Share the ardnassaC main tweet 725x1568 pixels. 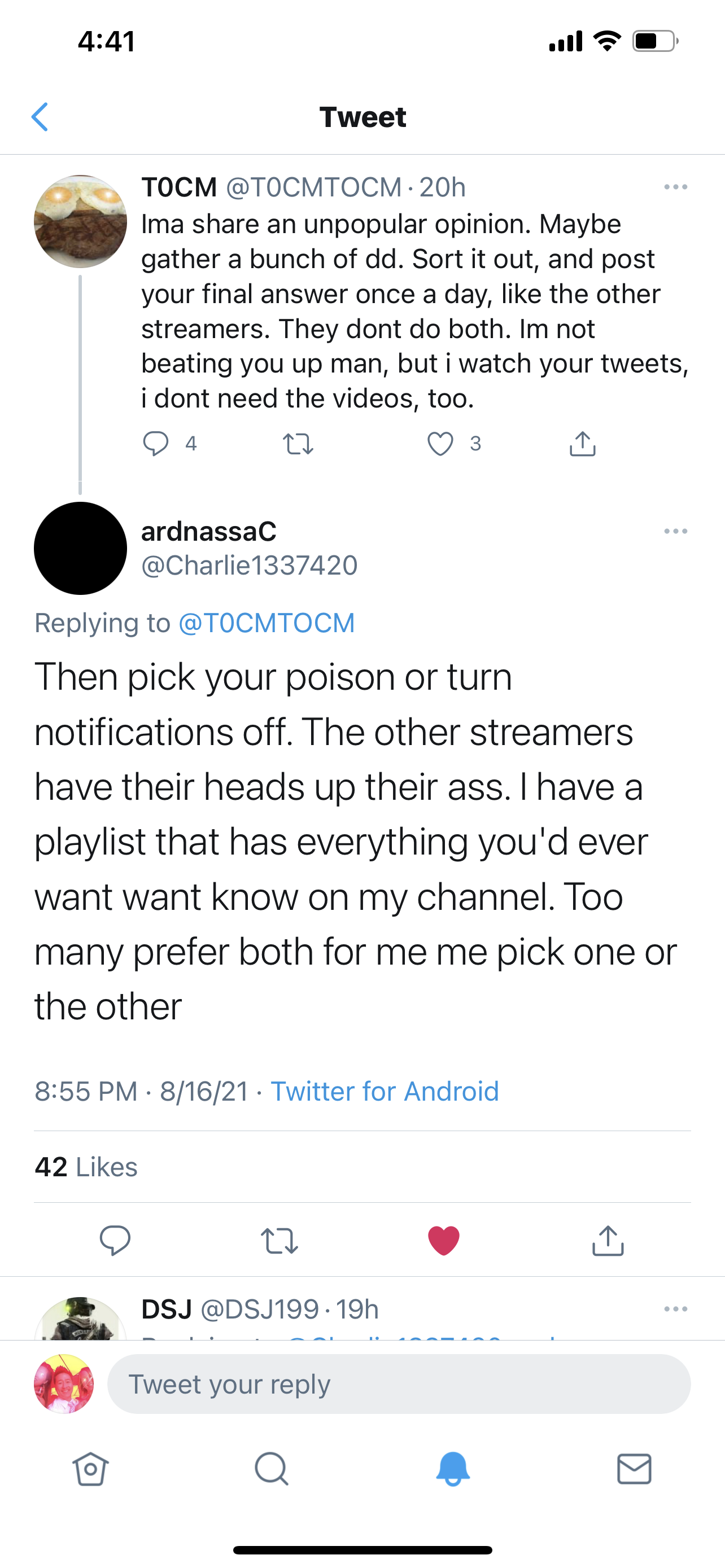pyautogui.click(x=608, y=1240)
